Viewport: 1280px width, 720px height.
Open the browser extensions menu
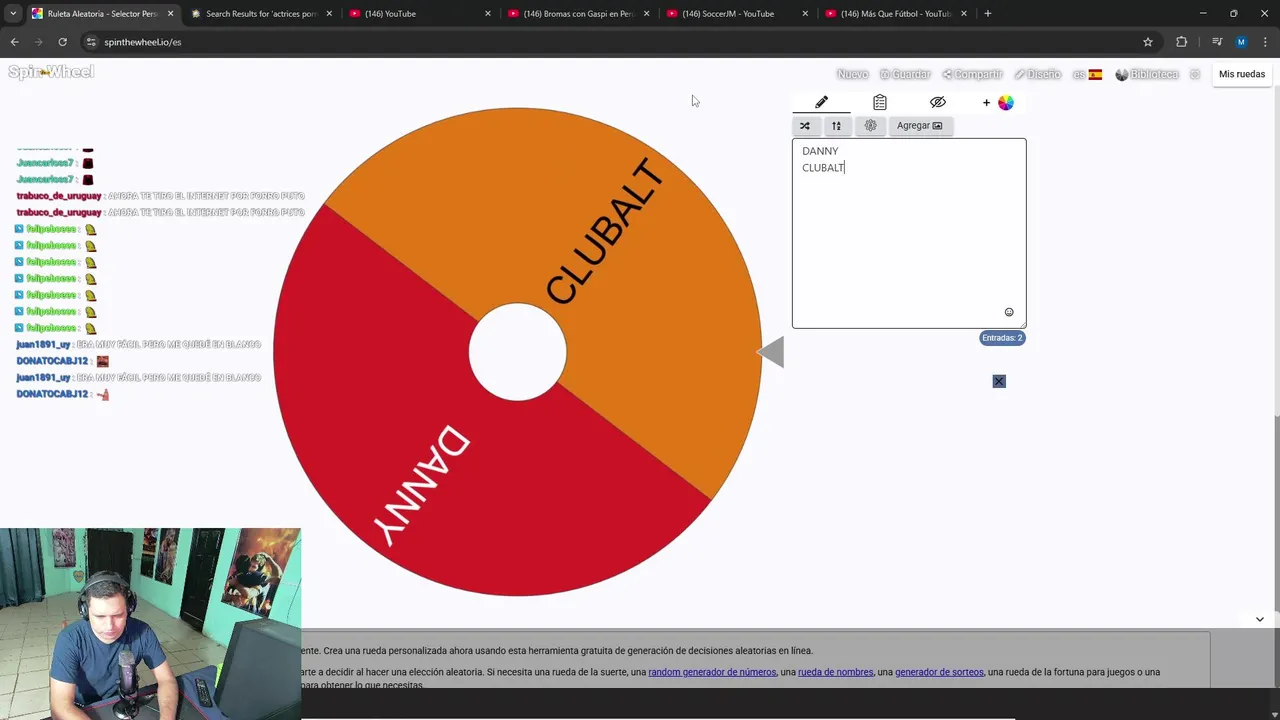(1182, 42)
